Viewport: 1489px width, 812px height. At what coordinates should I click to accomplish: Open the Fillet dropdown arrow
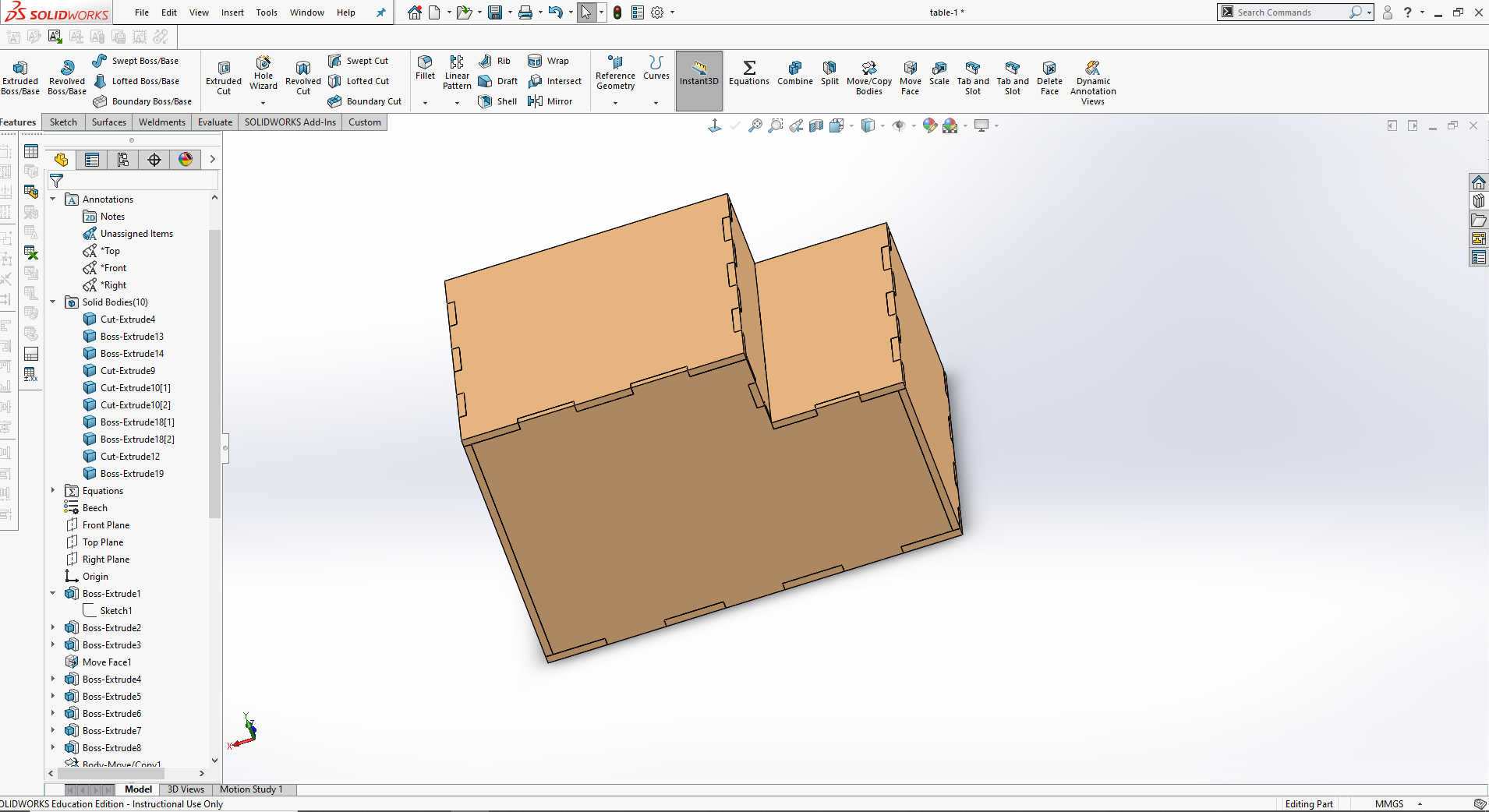coord(426,102)
